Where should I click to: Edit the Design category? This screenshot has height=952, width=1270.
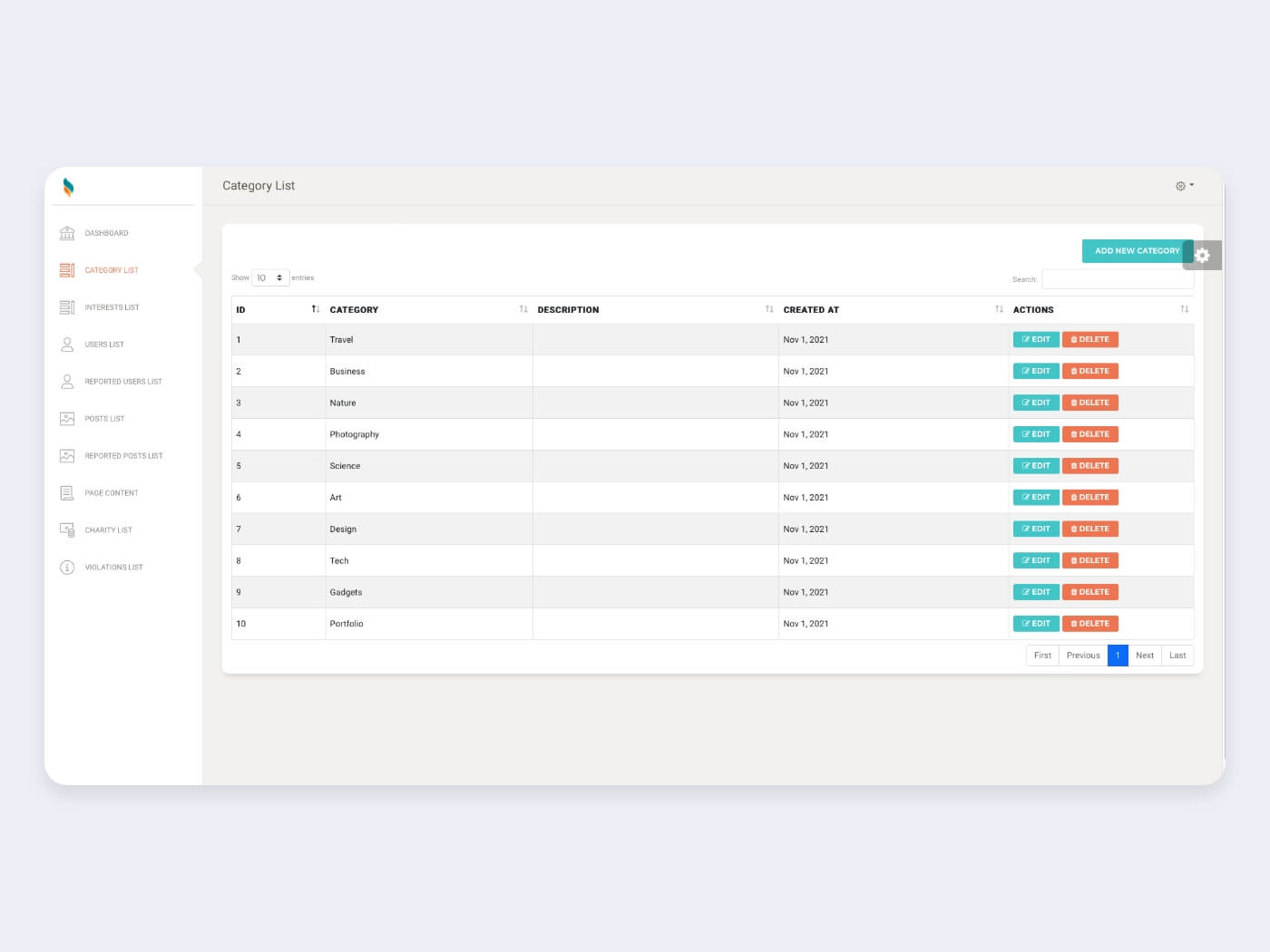pos(1036,529)
